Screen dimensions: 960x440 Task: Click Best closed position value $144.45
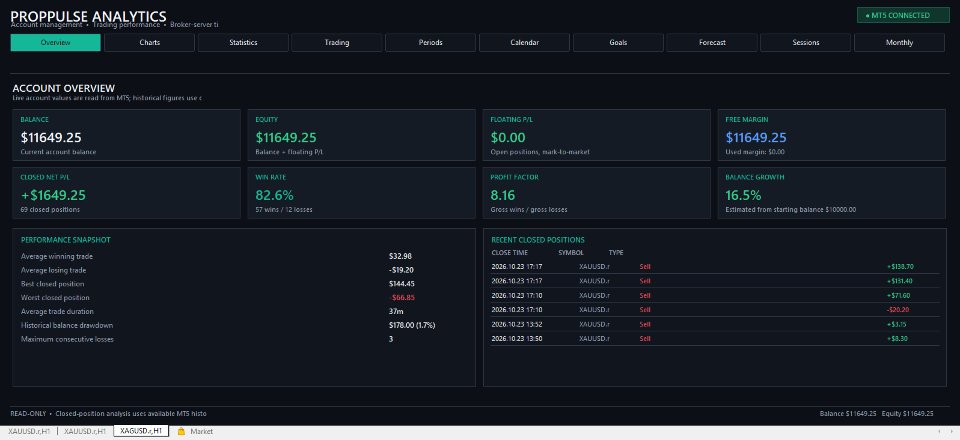click(402, 284)
